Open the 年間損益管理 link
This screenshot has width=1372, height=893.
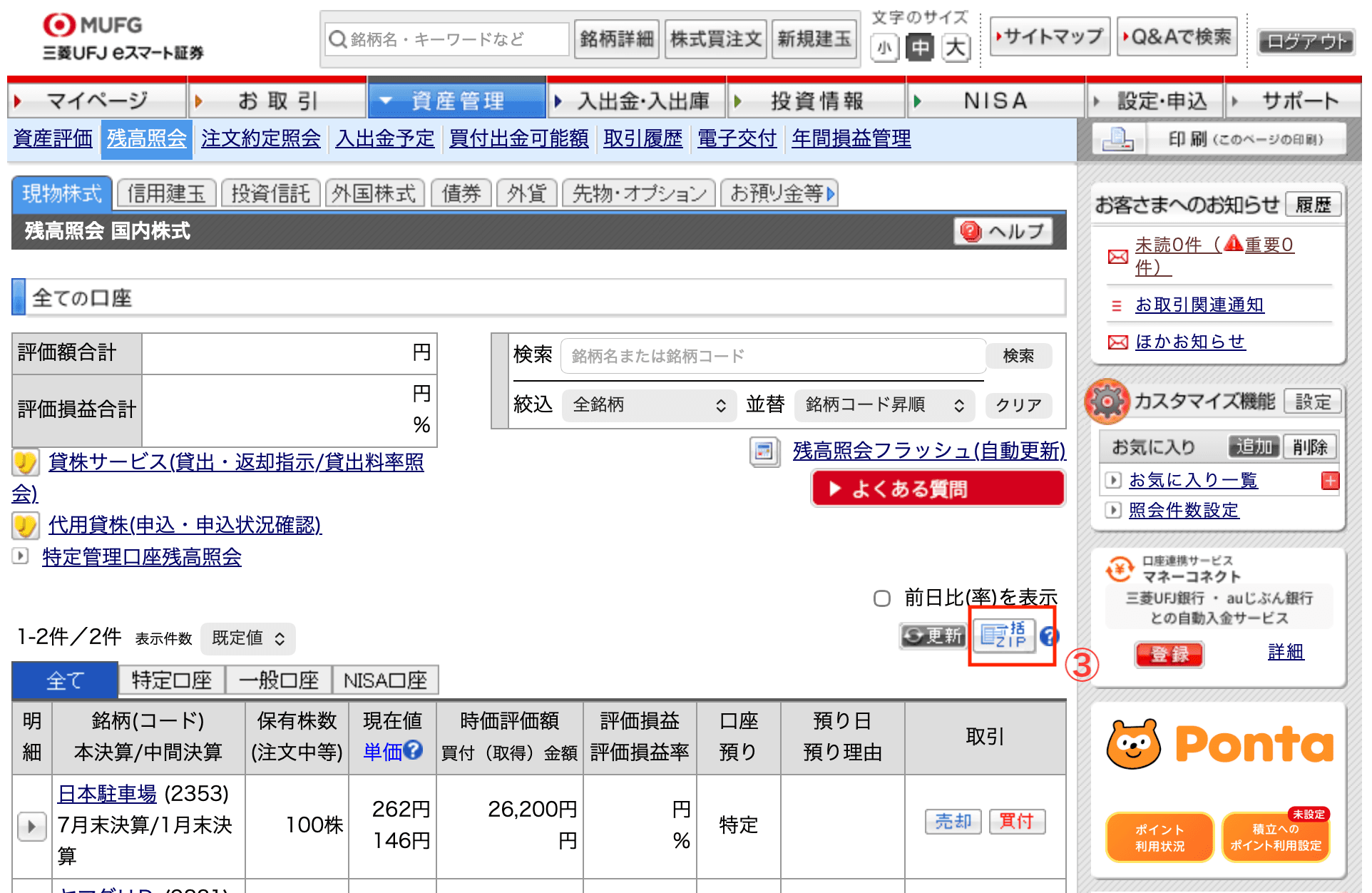(851, 138)
